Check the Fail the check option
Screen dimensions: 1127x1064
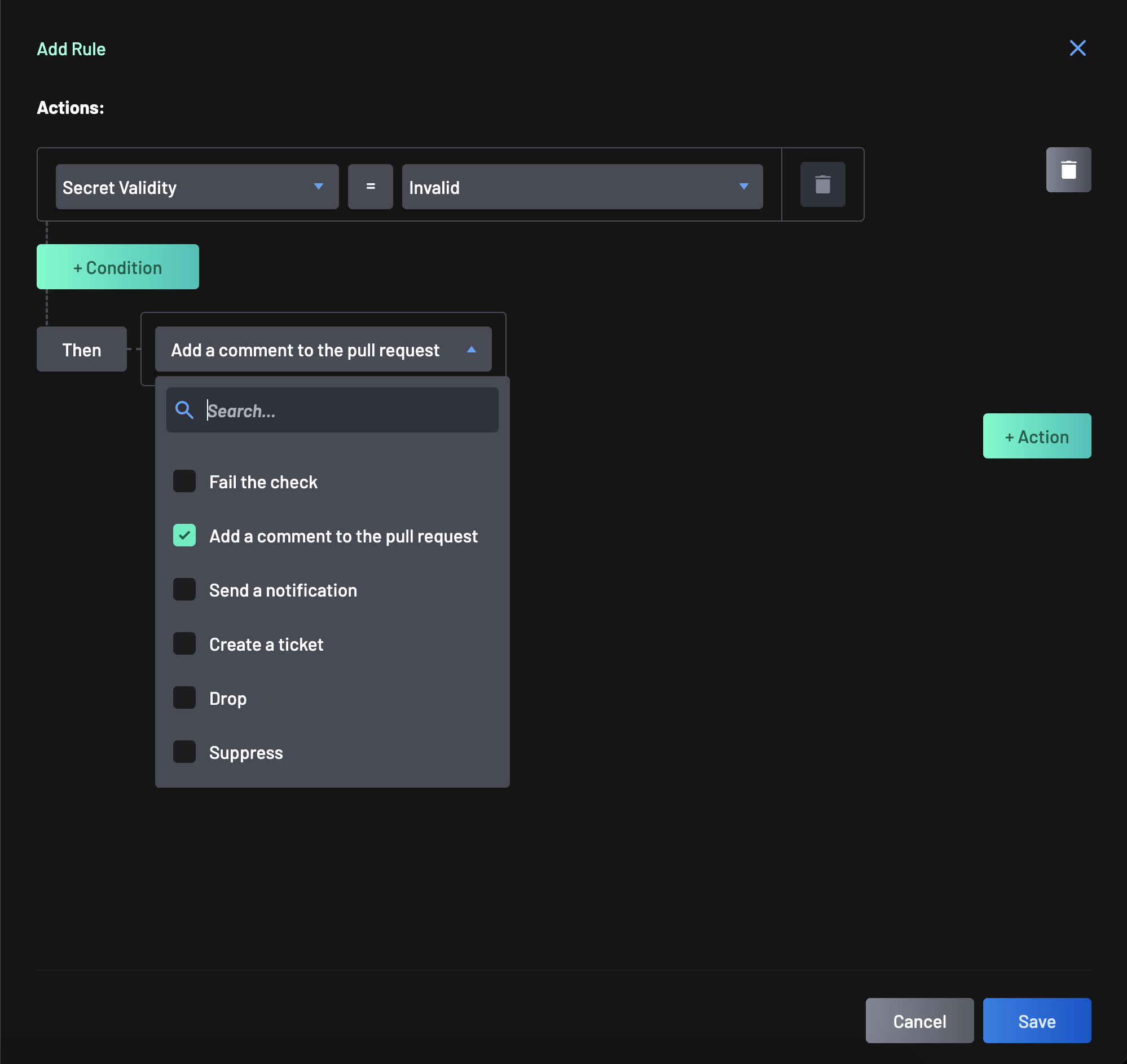tap(184, 482)
